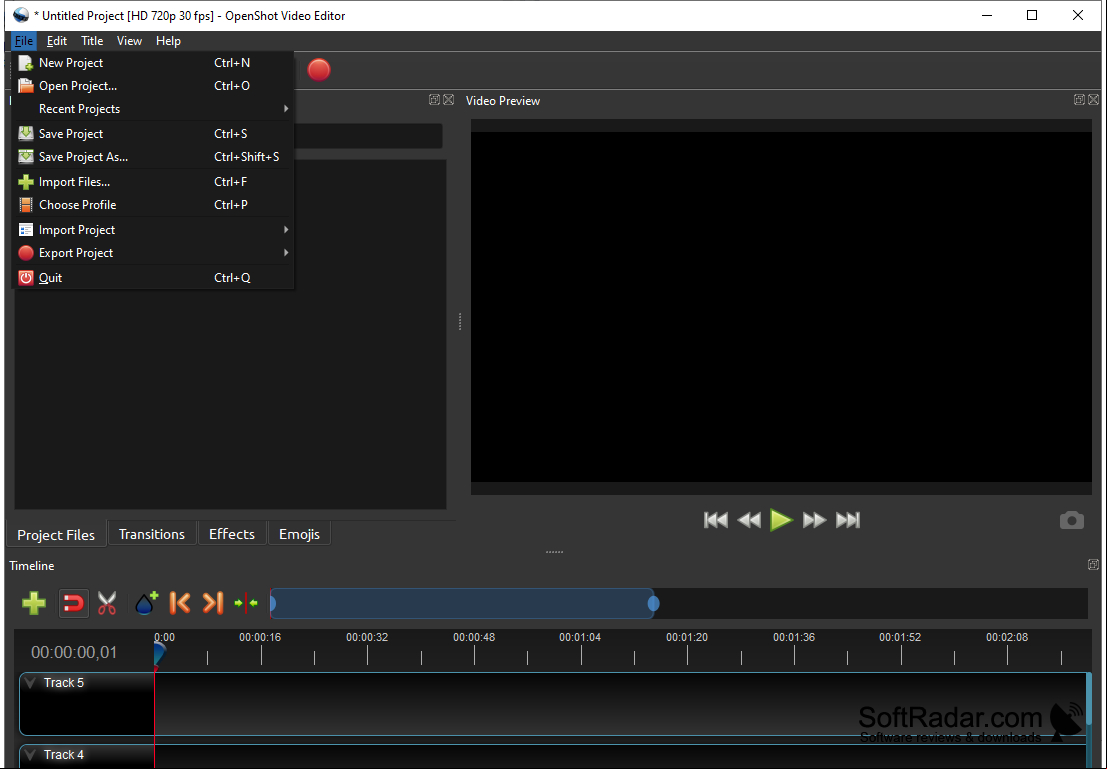Click the blue playhead marker at 0:00
The image size is (1107, 769).
(159, 653)
